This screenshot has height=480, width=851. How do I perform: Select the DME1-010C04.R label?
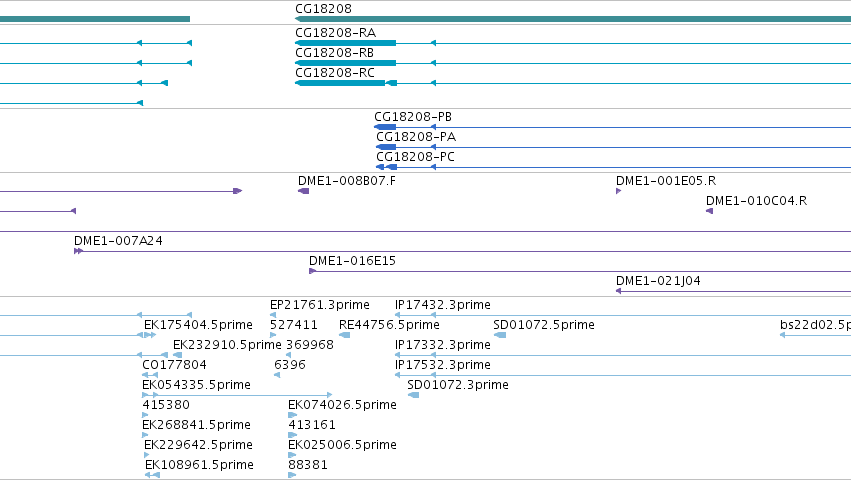pyautogui.click(x=757, y=201)
